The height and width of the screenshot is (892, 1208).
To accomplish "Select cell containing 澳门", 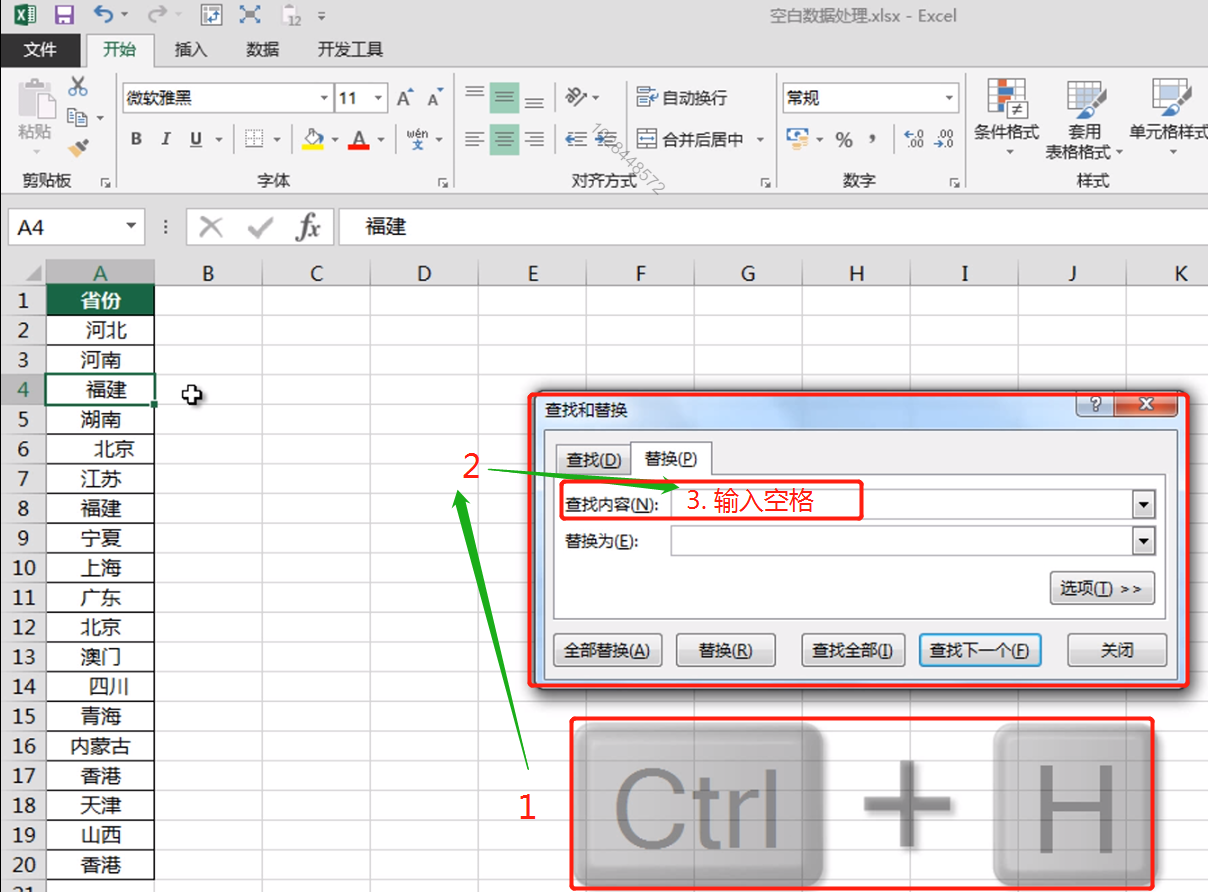I will tap(100, 657).
